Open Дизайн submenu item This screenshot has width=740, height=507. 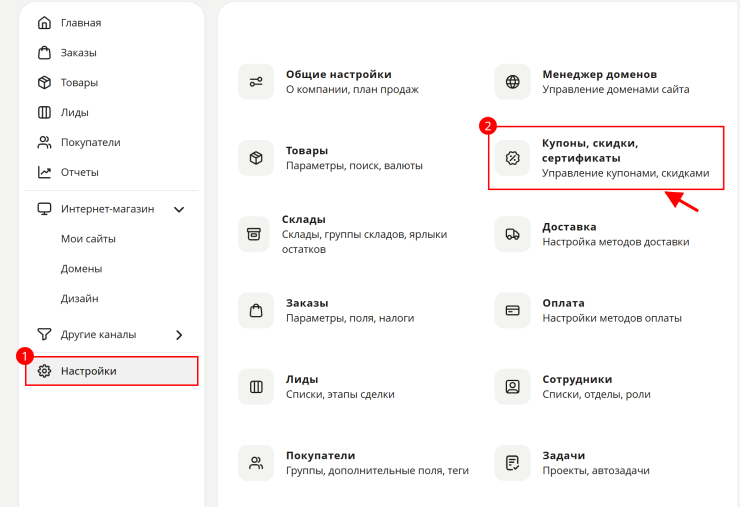pyautogui.click(x=79, y=298)
